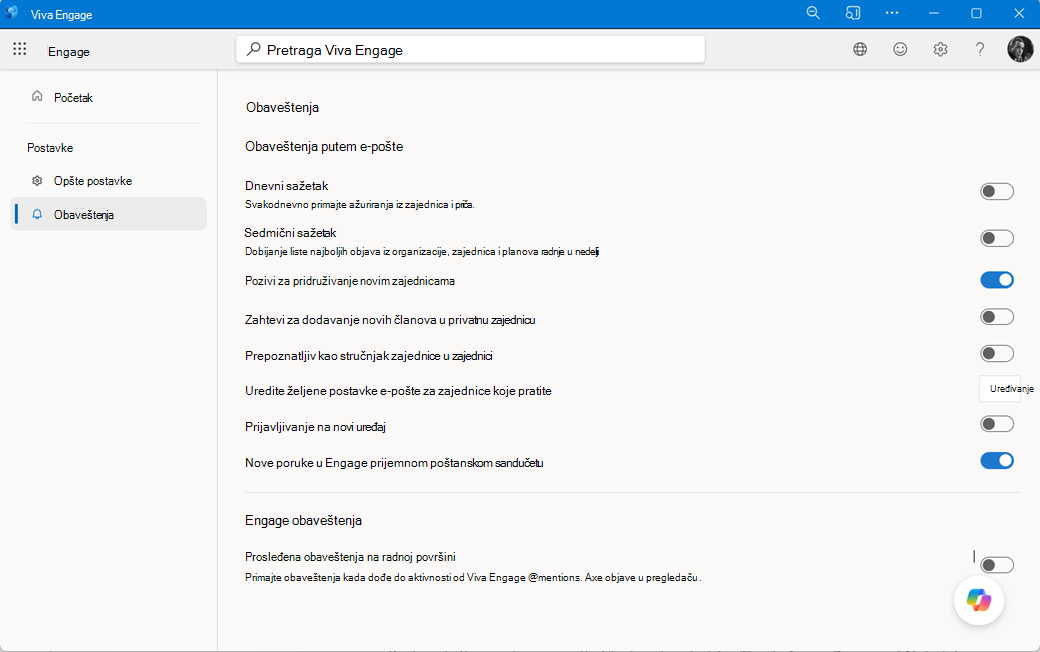Image resolution: width=1040 pixels, height=652 pixels.
Task: Click the Viva Engage logo in title bar
Action: [11, 13]
